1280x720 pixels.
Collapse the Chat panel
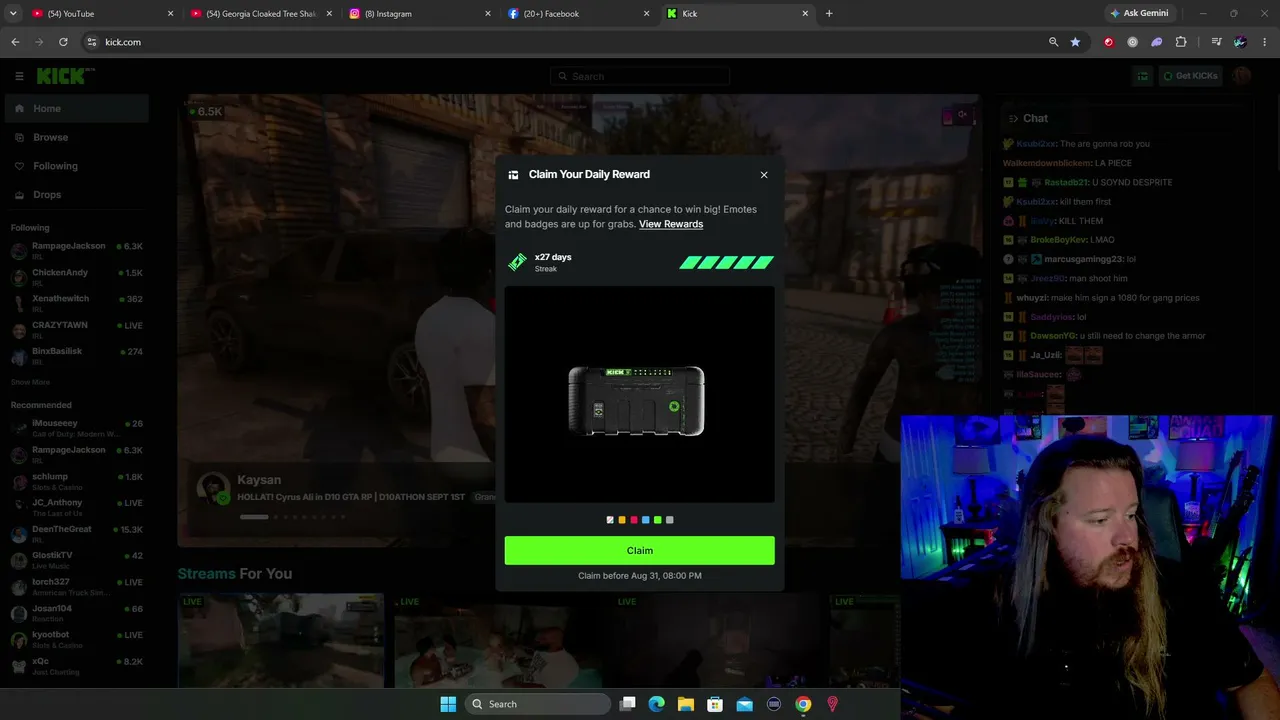(1012, 118)
